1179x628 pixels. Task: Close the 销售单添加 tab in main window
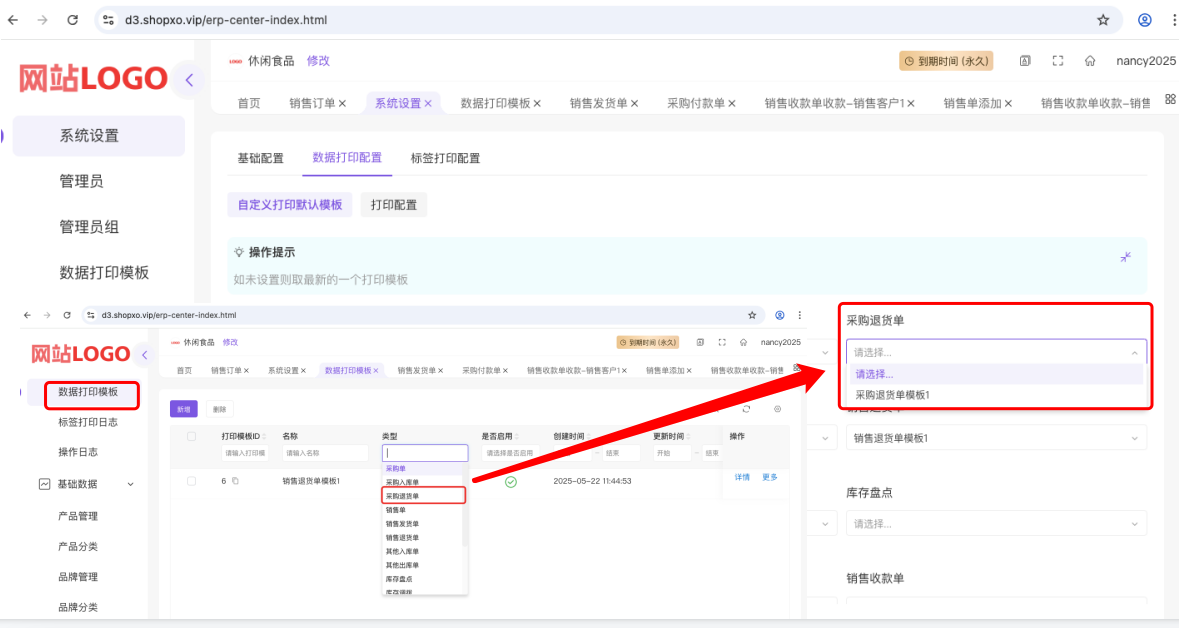tap(1008, 104)
